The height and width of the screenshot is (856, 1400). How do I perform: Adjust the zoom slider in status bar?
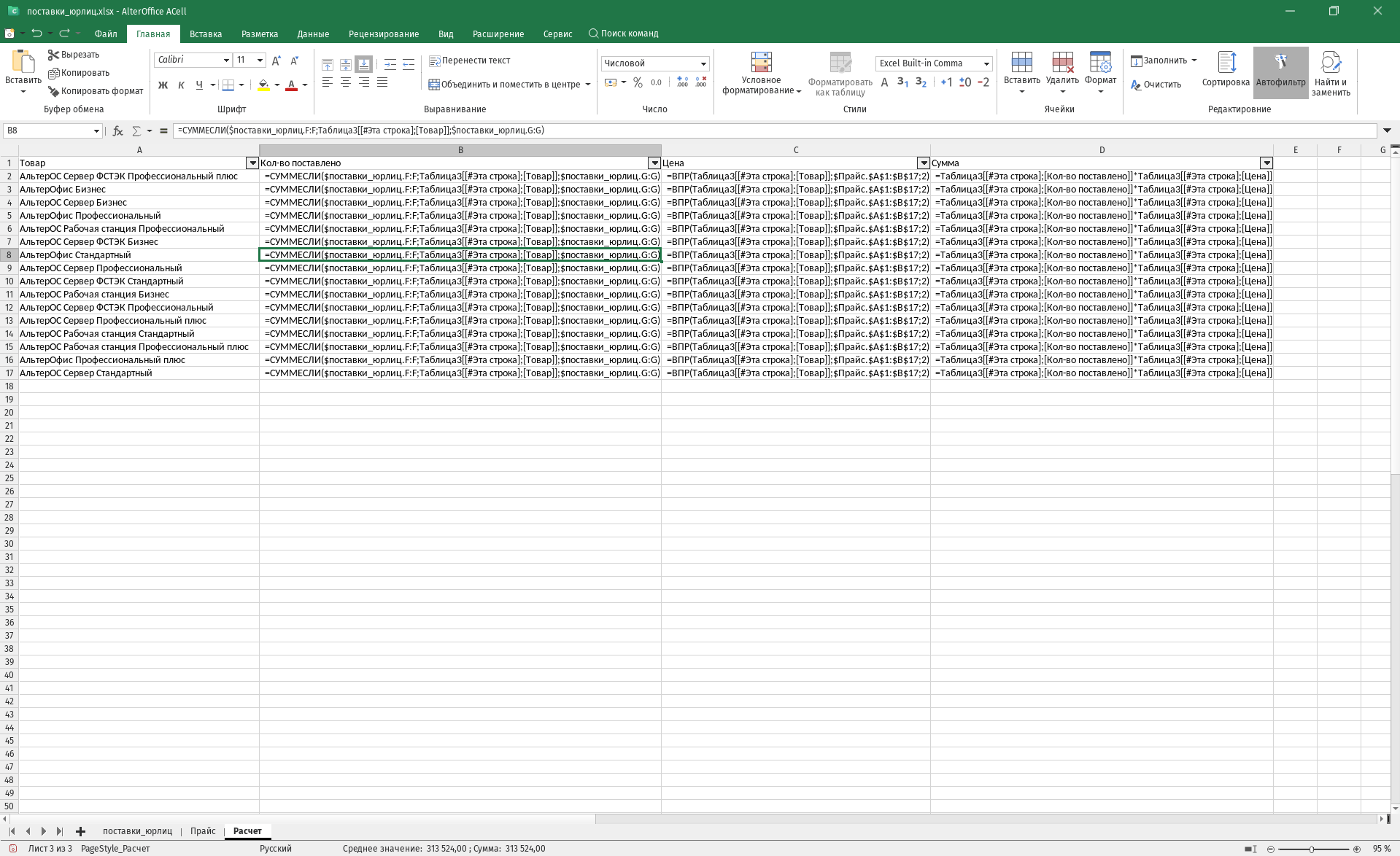click(1312, 849)
